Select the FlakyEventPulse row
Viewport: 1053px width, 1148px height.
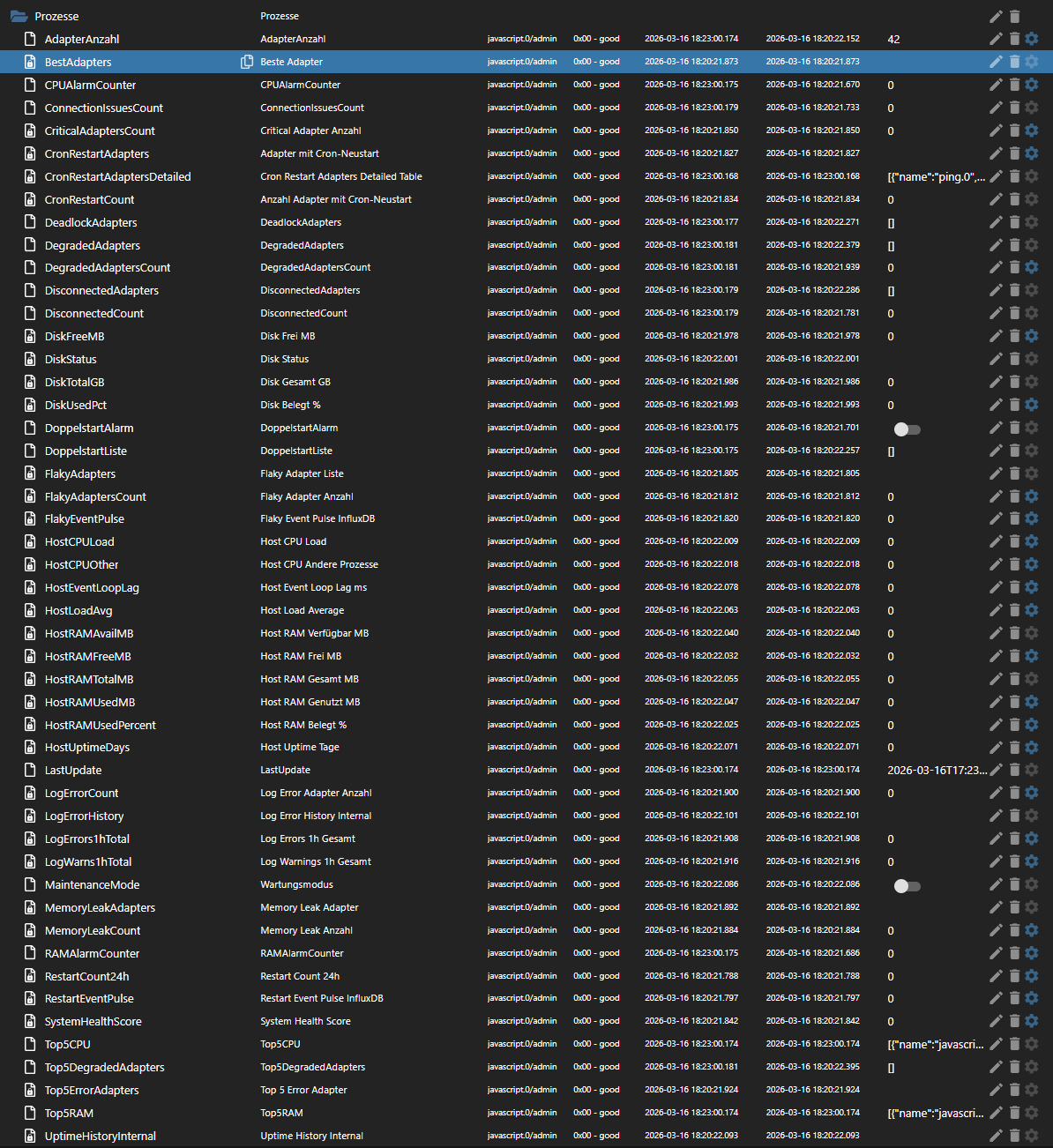(526, 518)
